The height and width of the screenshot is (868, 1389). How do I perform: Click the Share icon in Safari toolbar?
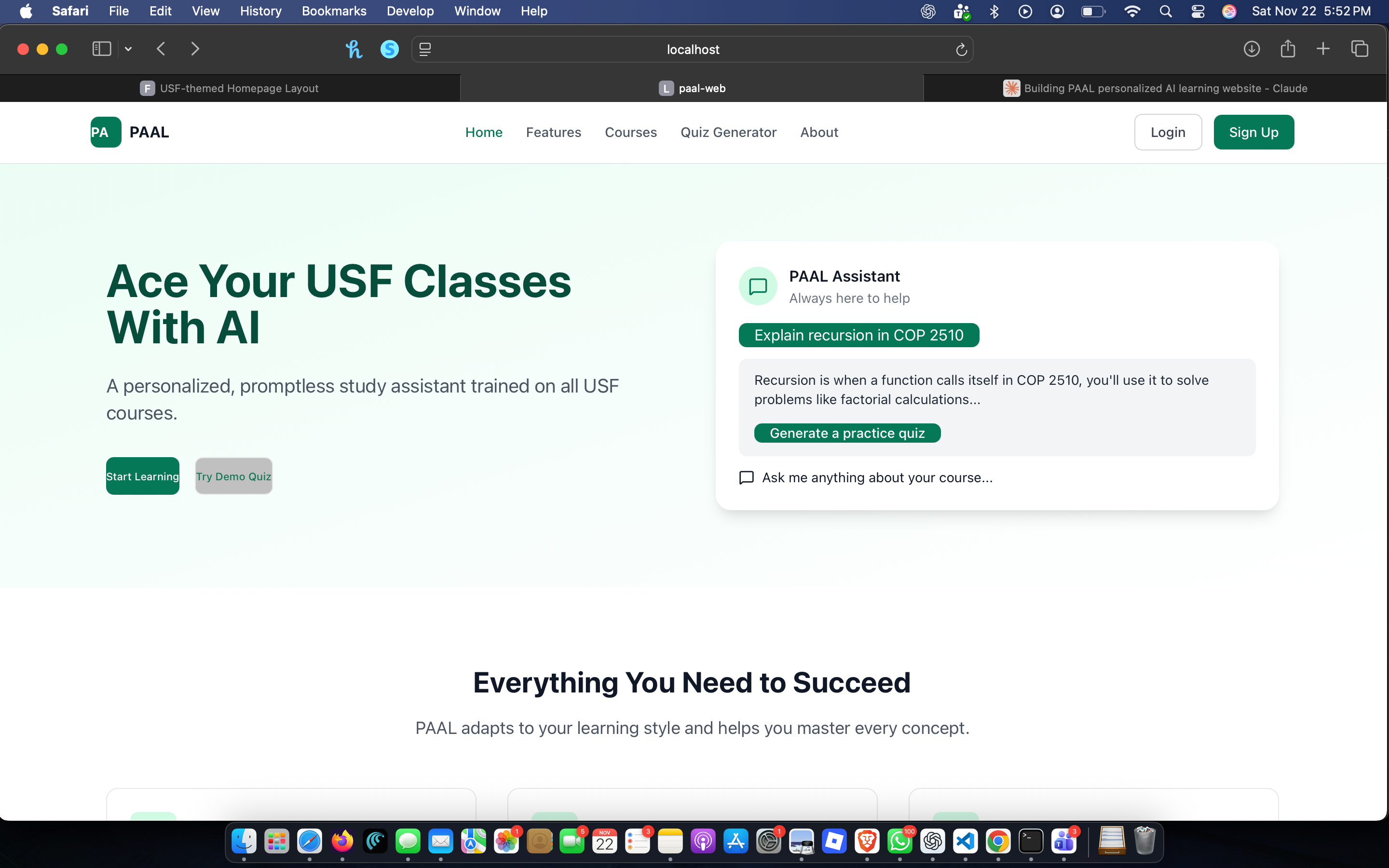click(1287, 49)
